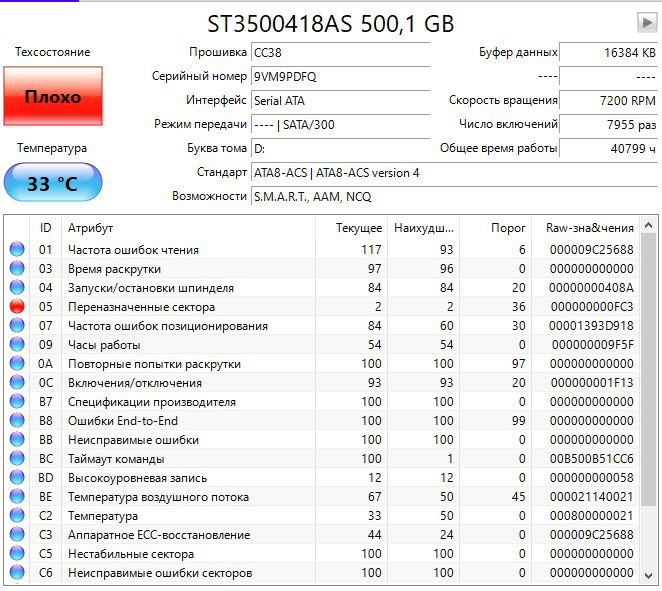Click the Интерфейс field showing Serial ATA
662x591 pixels.
[x=340, y=100]
